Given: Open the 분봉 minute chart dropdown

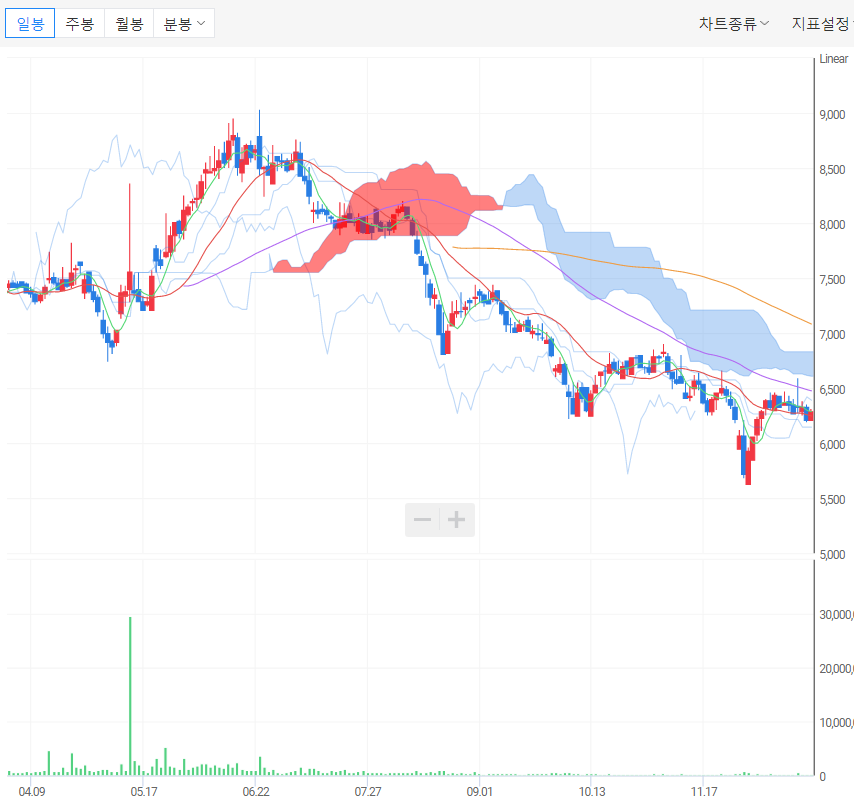Looking at the screenshot, I should (184, 23).
